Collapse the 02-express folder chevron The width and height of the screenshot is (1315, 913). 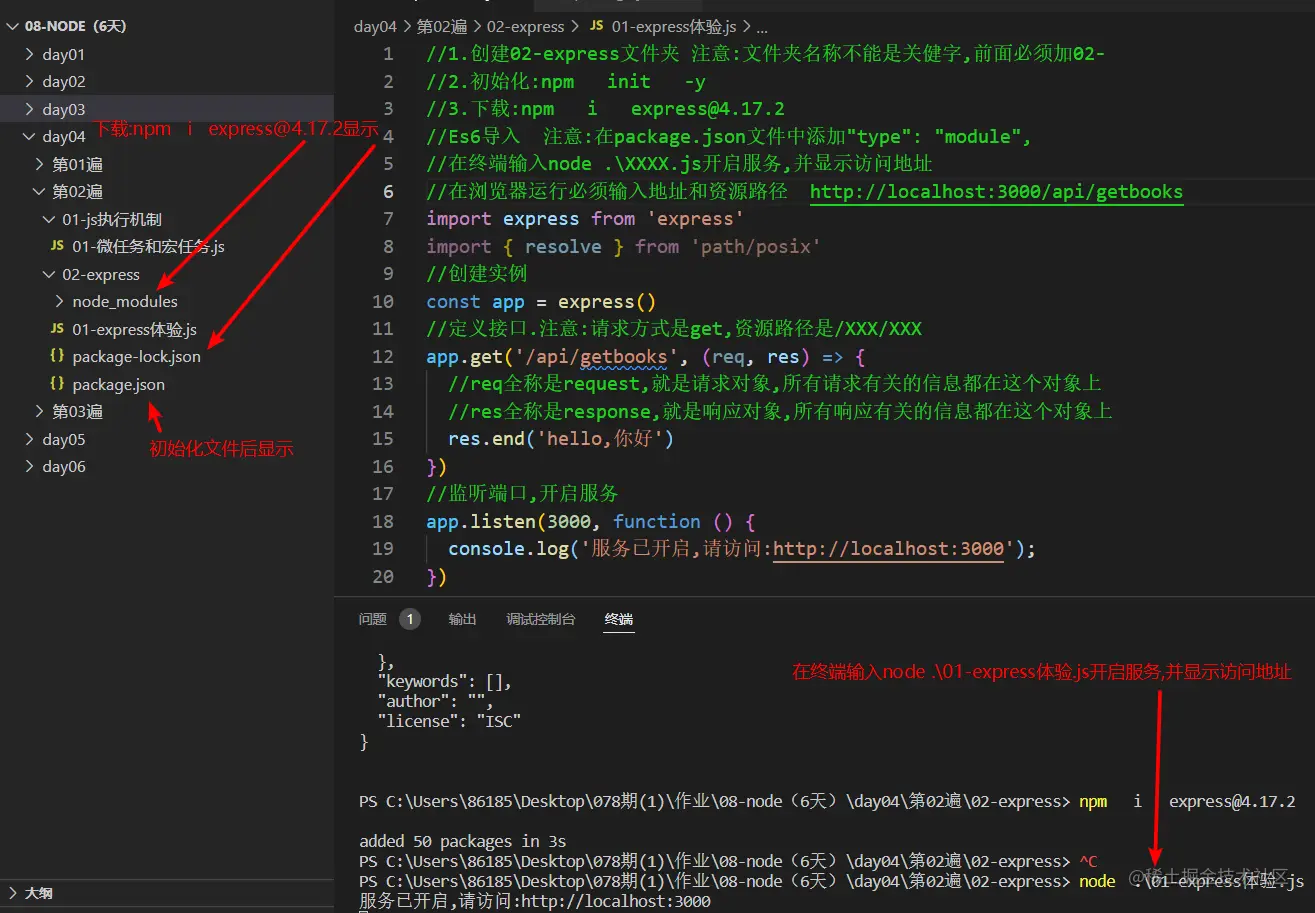(50, 274)
